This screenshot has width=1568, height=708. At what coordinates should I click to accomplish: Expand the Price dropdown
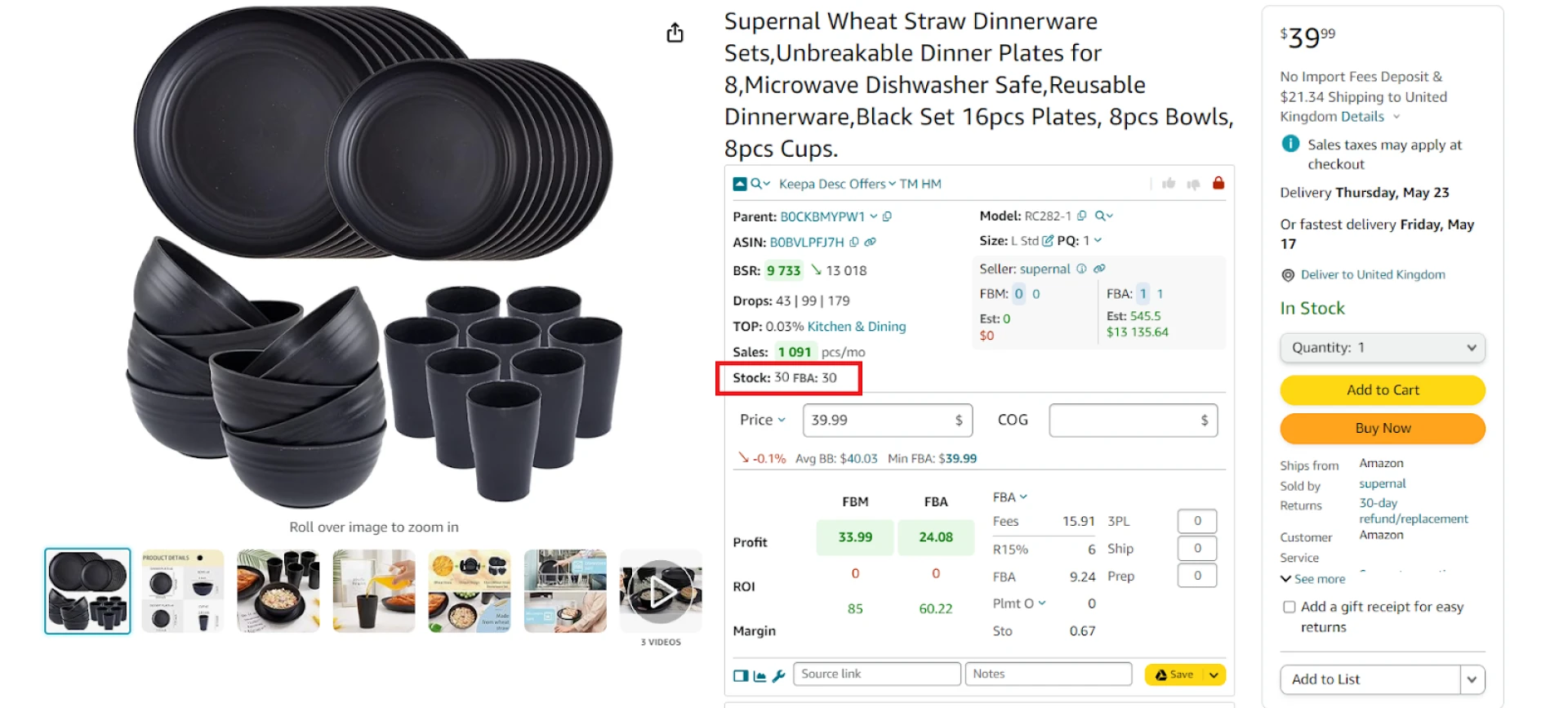coord(761,420)
